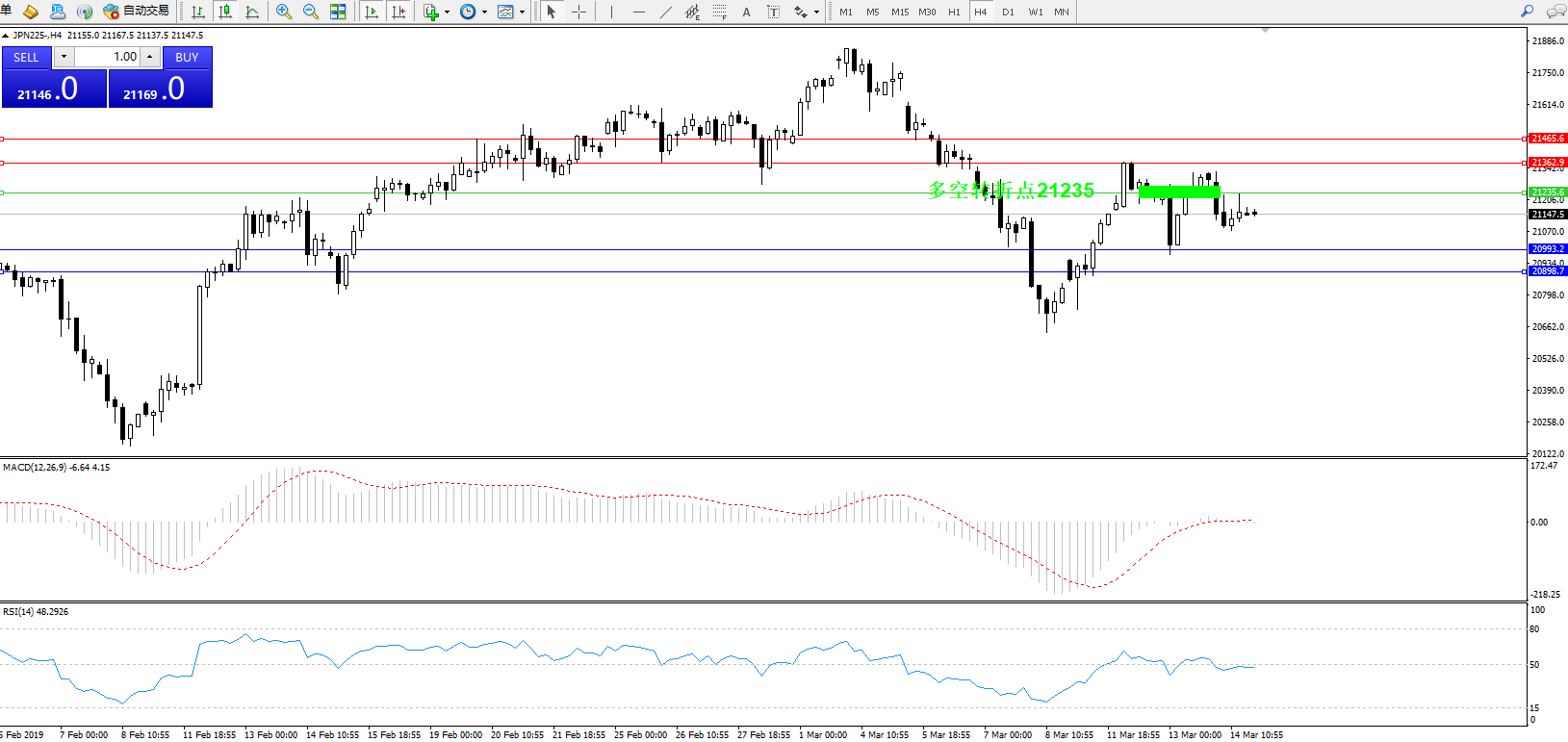Toggle the Auto Scroll chart button
The height and width of the screenshot is (742, 1568).
click(372, 12)
